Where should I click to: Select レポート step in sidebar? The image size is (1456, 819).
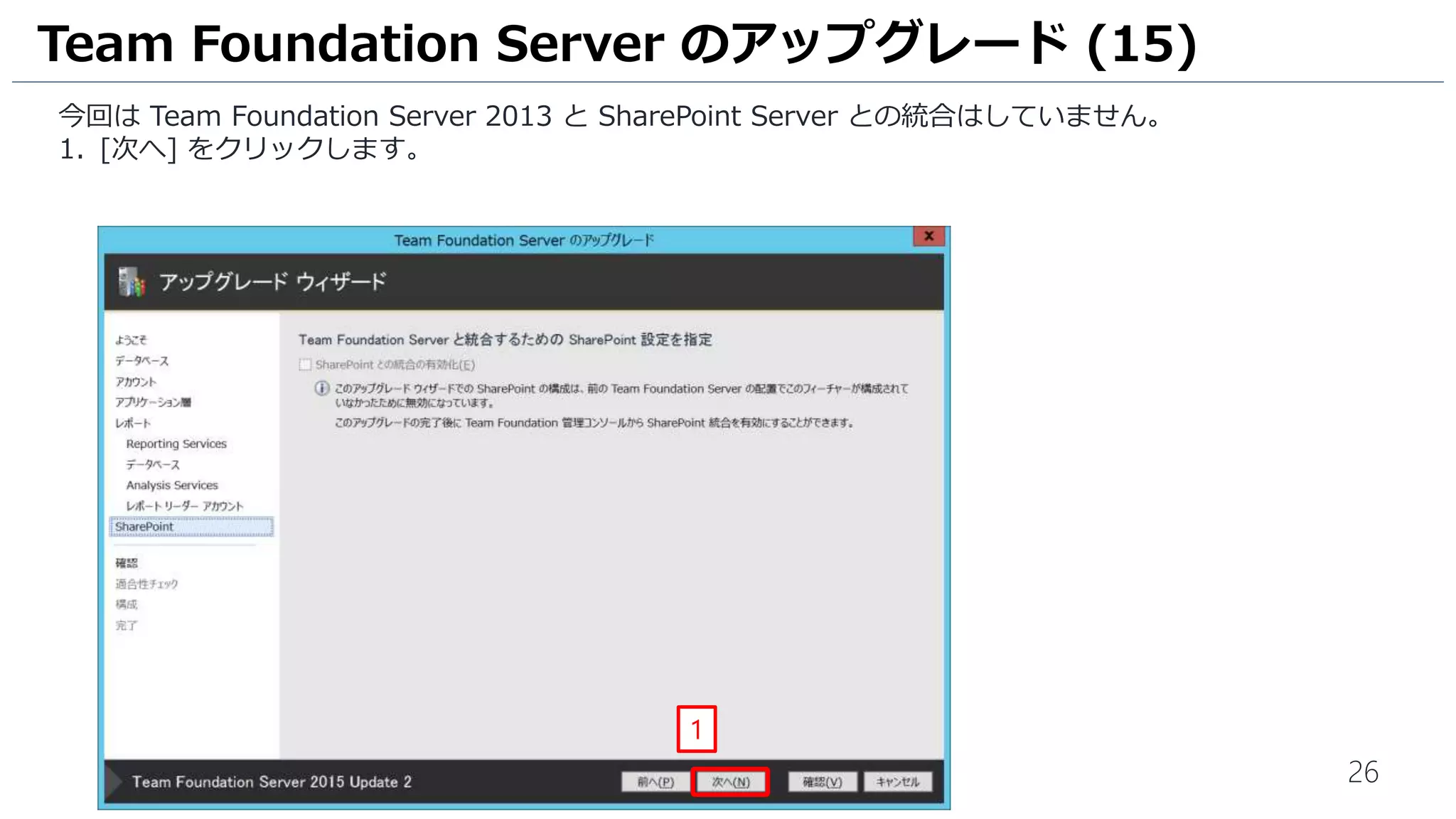(133, 423)
